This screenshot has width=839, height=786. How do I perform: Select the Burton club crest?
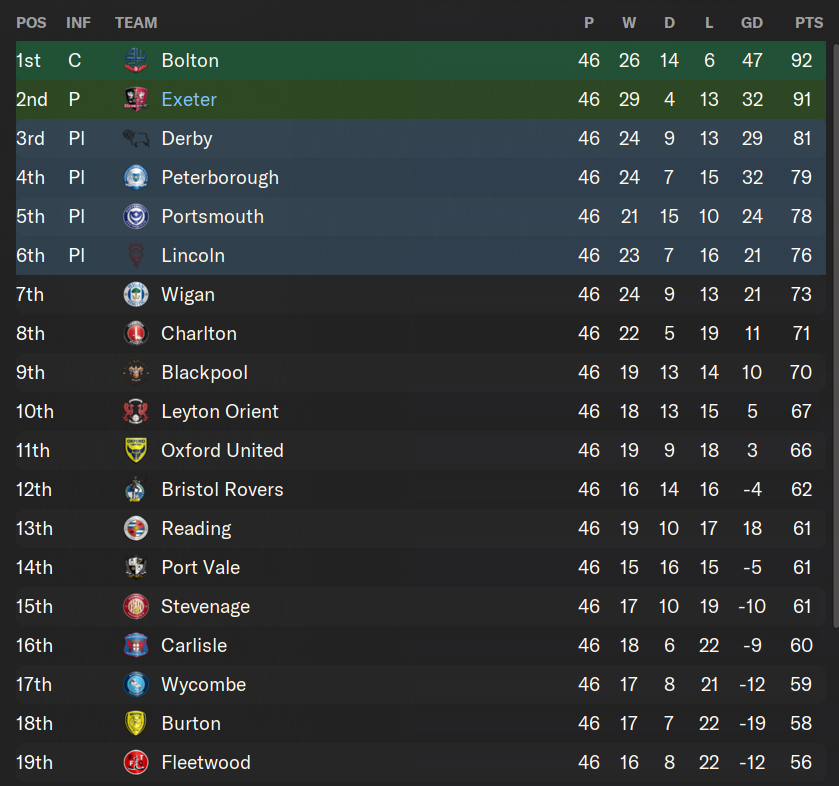pos(135,723)
